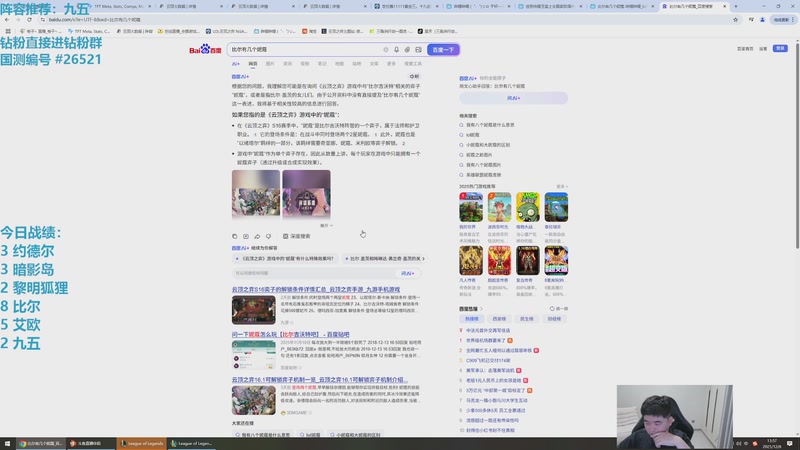
Task: Click the 小妮蔻和大妮蔻的区别 related search
Action: [x=488, y=145]
